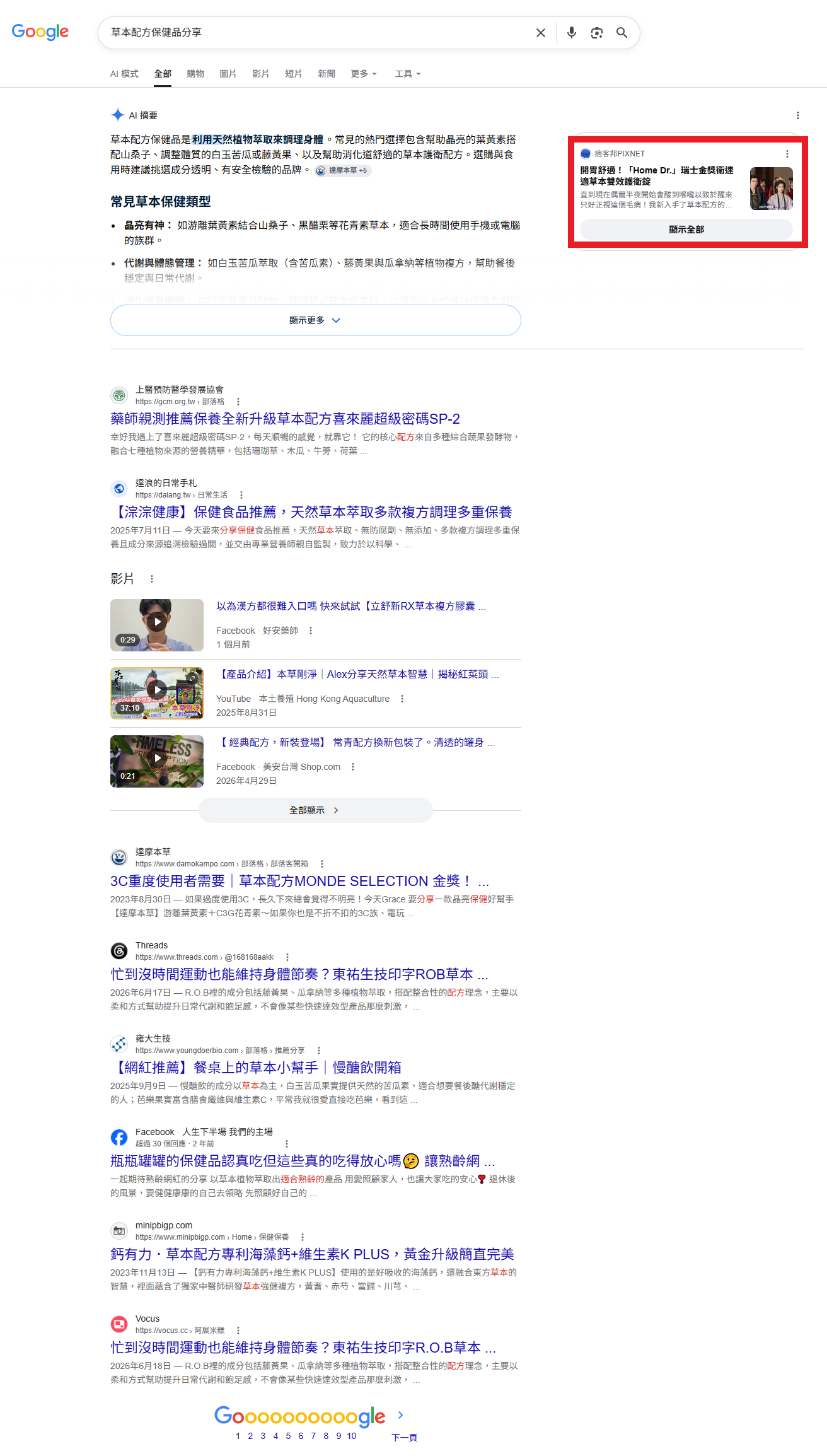
Task: Click the next page arrow icon
Action: tap(400, 1415)
